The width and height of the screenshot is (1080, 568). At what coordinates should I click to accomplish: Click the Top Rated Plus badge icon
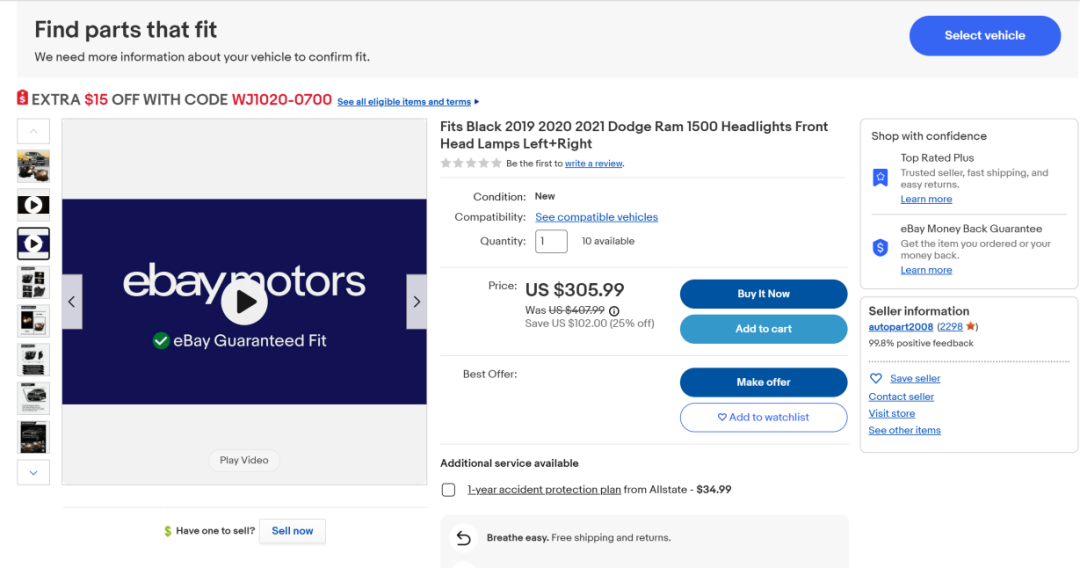tap(880, 177)
